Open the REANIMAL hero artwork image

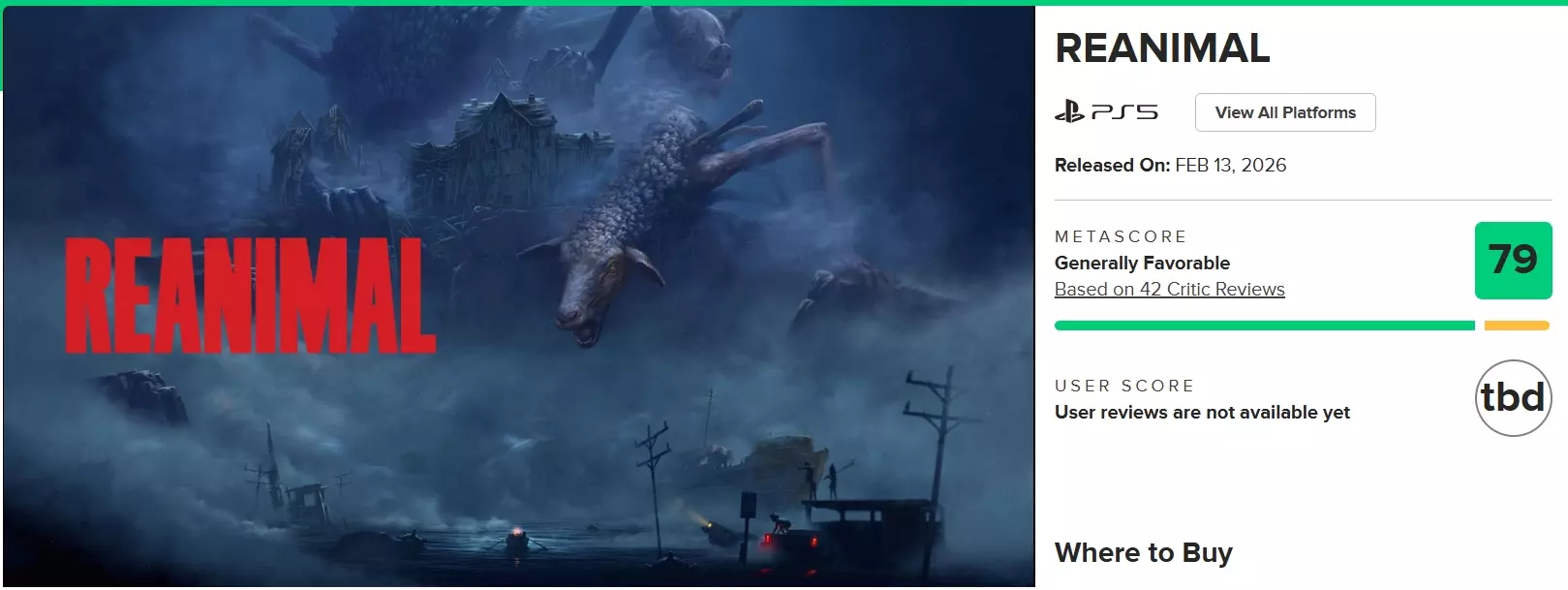tap(518, 296)
